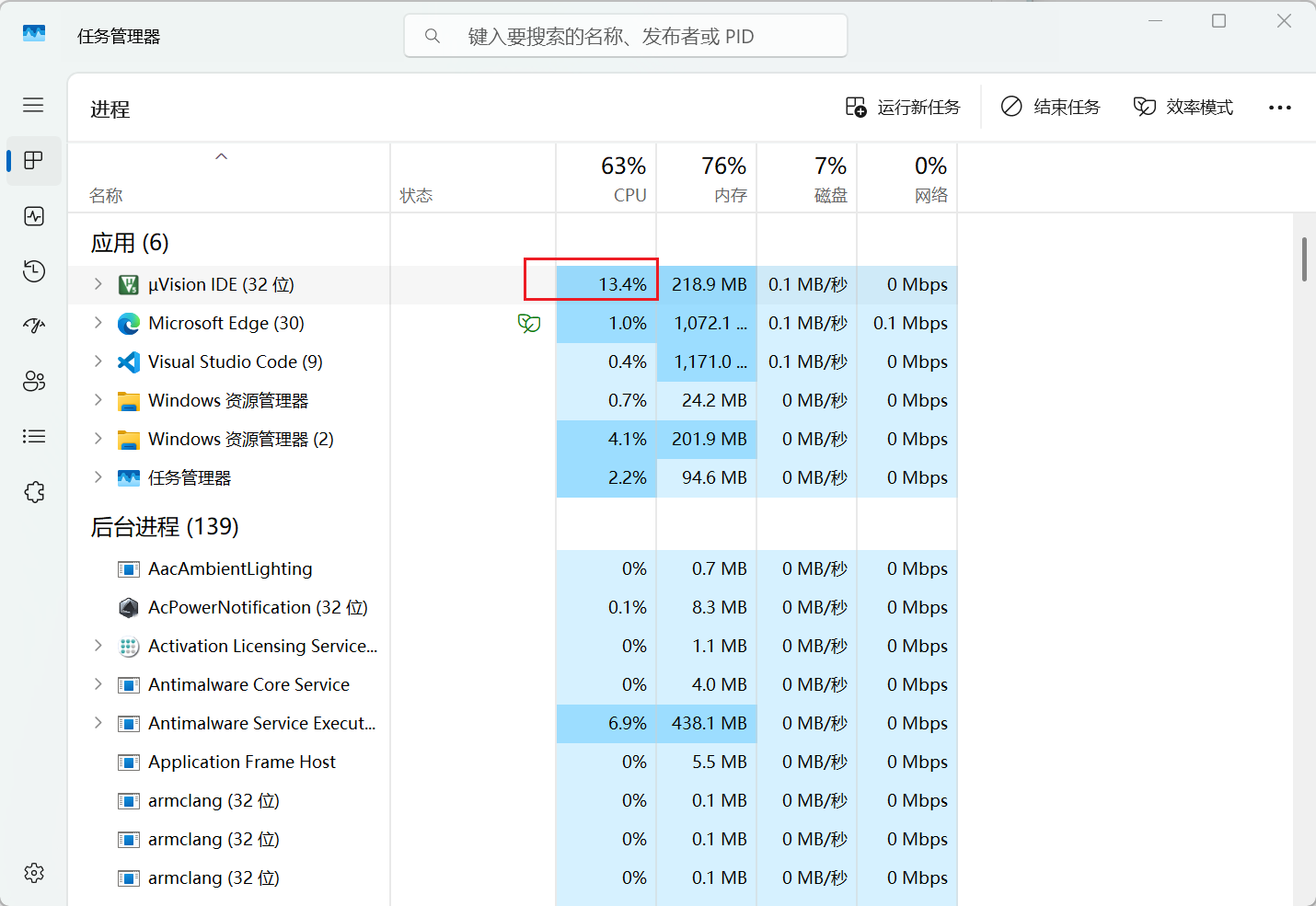Click the 后台进程 (139) group heading
This screenshot has width=1316, height=906.
tap(165, 527)
